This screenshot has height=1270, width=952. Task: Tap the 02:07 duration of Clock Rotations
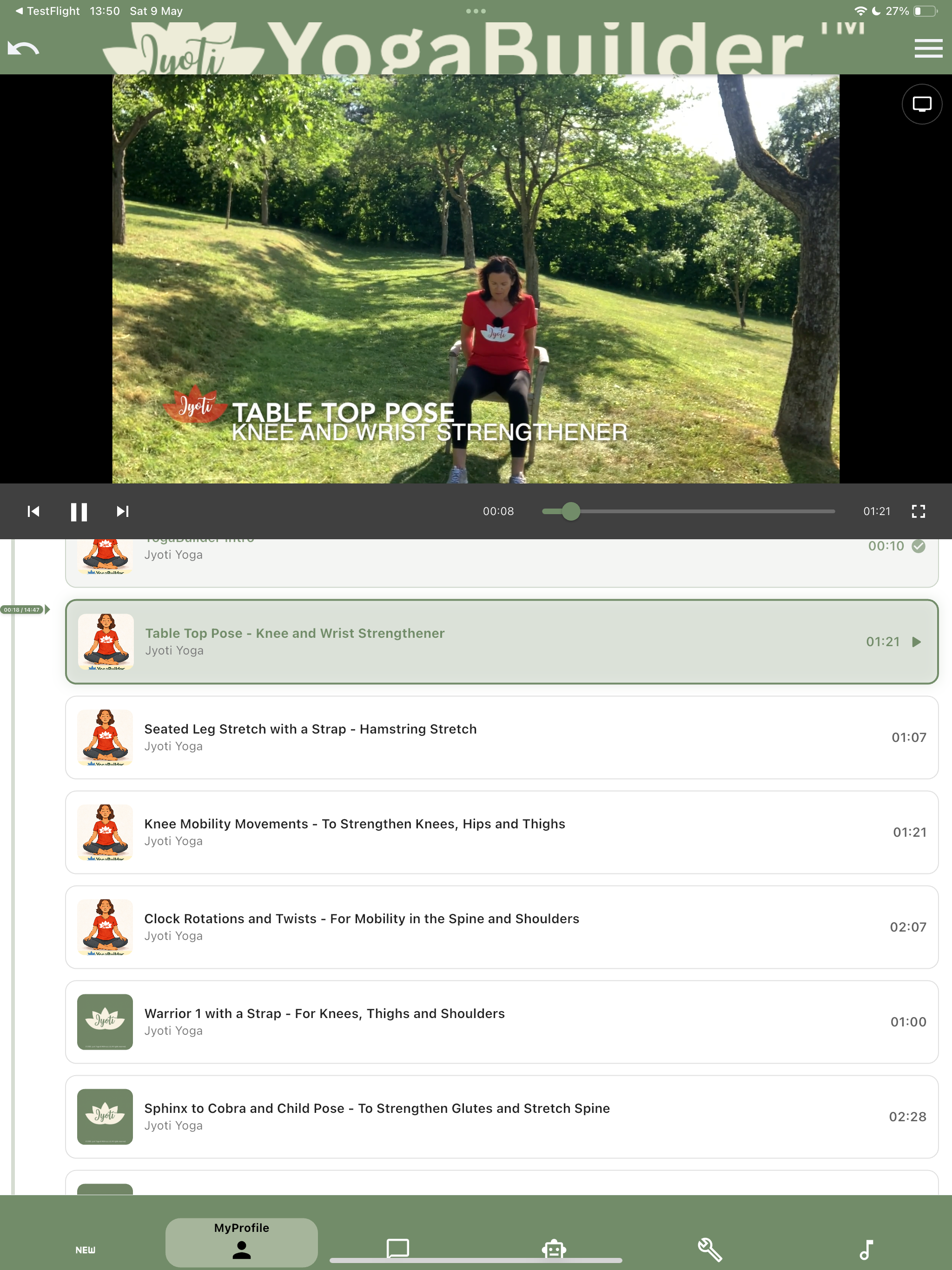click(908, 926)
